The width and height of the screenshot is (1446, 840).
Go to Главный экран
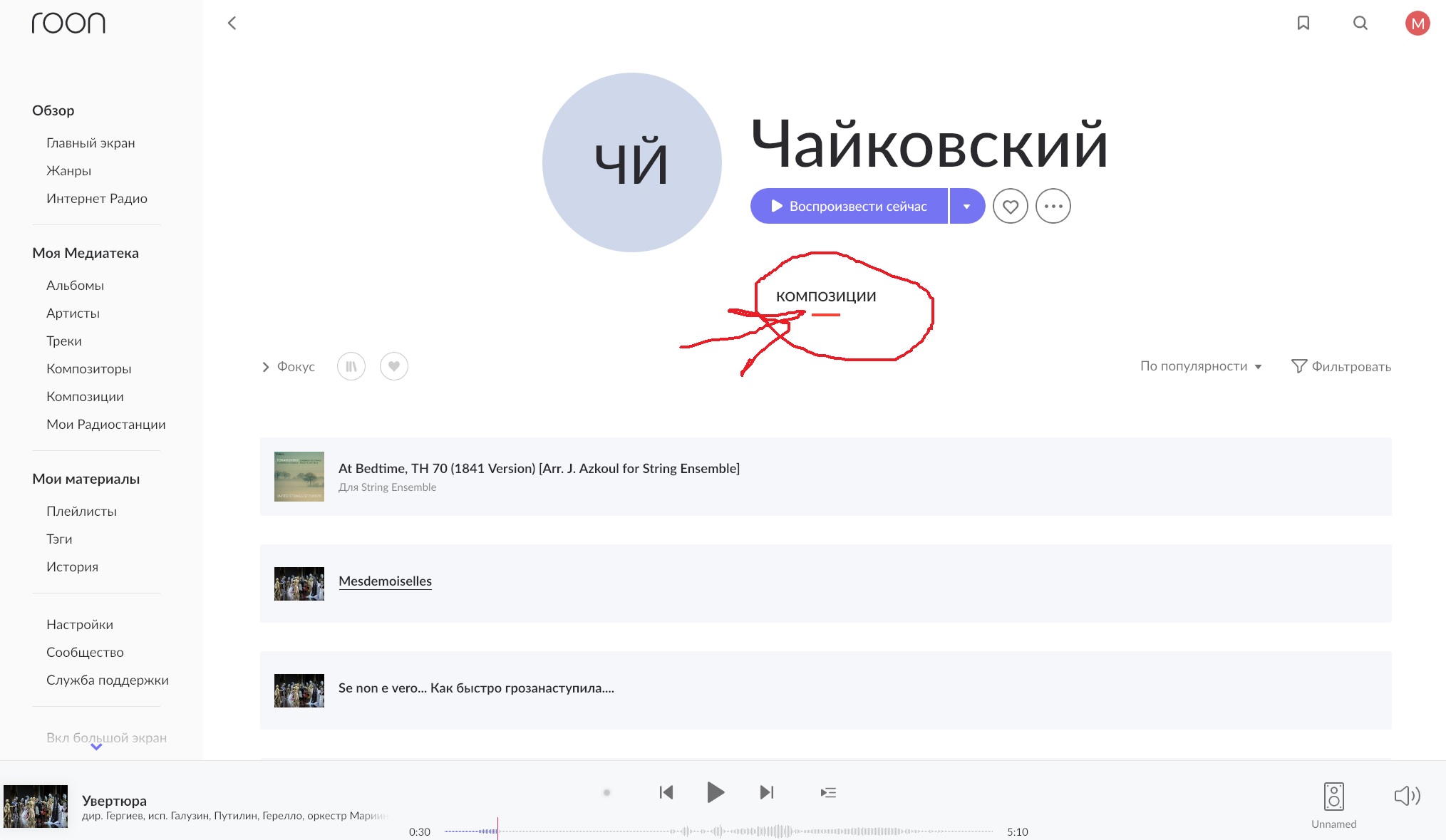[91, 142]
